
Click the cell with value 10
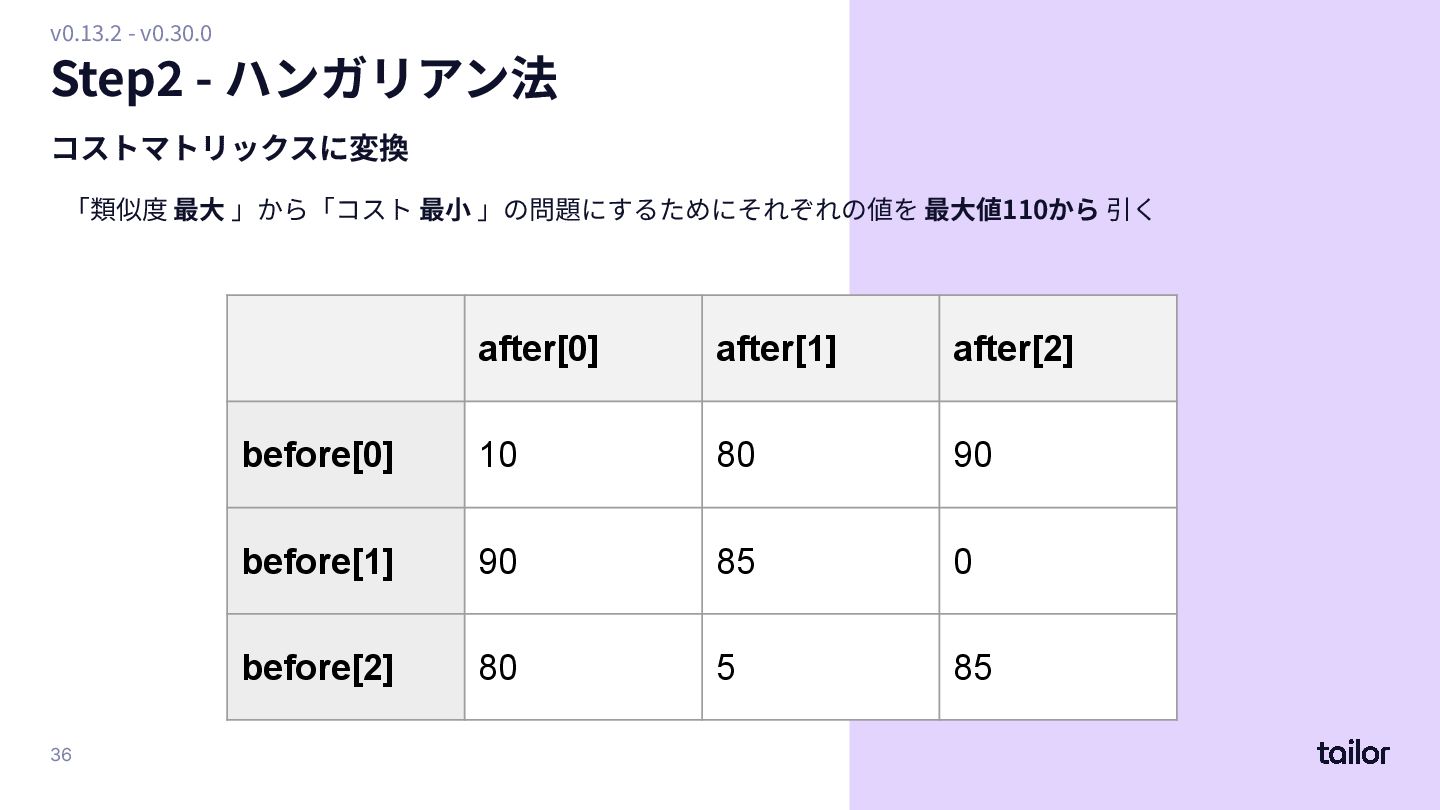(583, 455)
